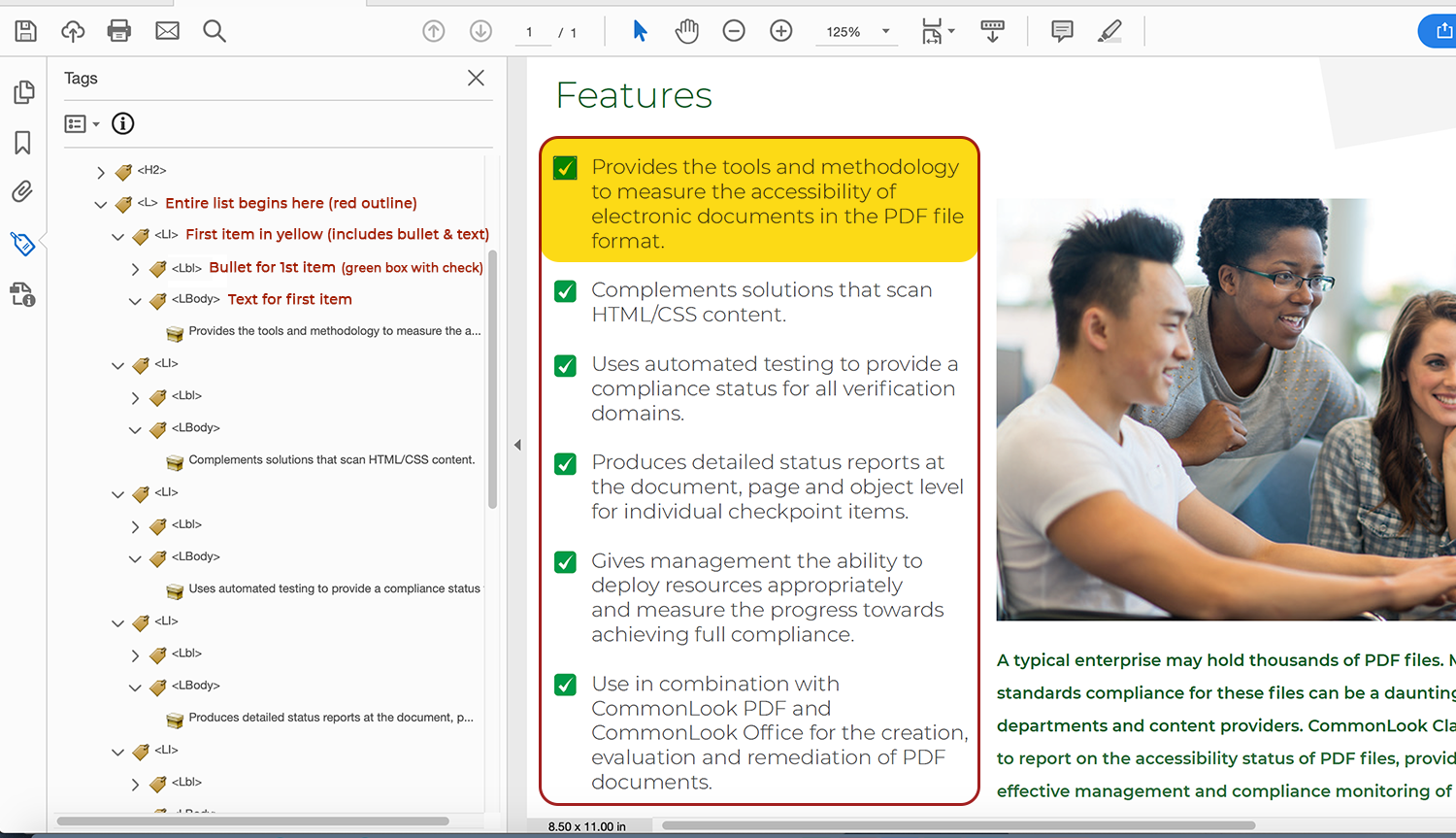Open the Tags sidebar panel
The width and height of the screenshot is (1456, 838).
[x=23, y=243]
